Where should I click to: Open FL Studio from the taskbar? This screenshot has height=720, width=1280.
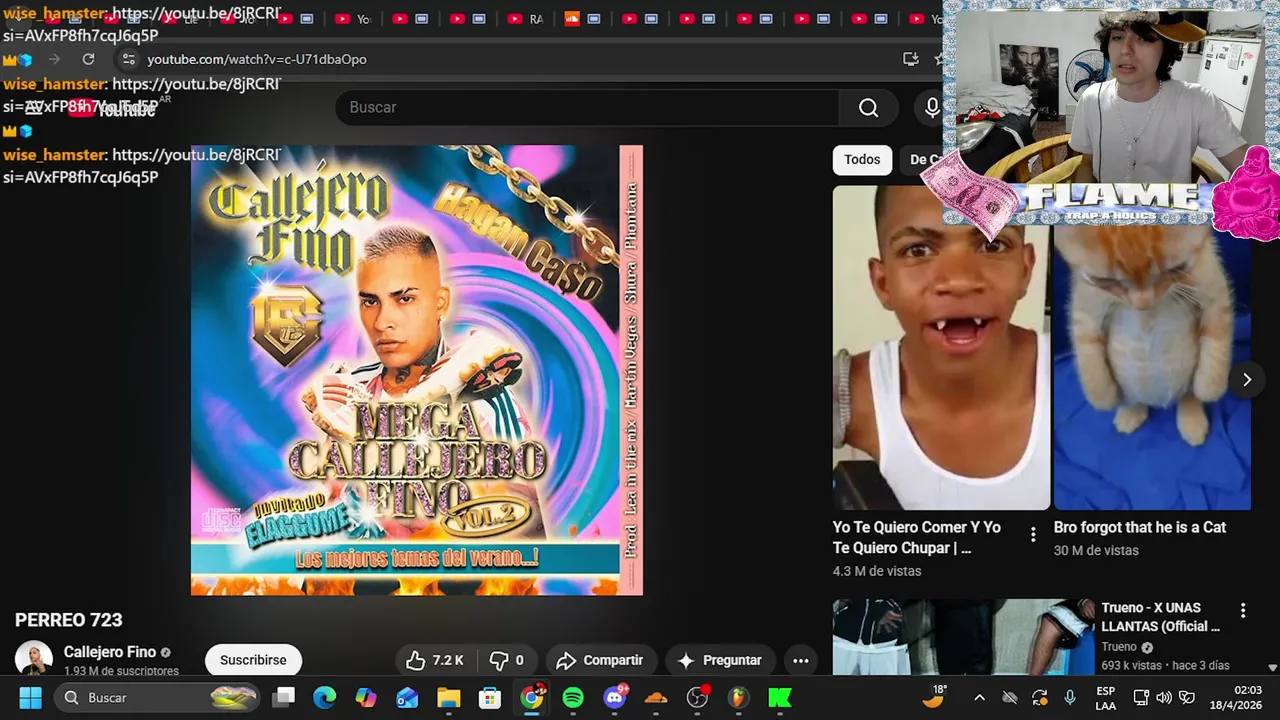coord(738,698)
